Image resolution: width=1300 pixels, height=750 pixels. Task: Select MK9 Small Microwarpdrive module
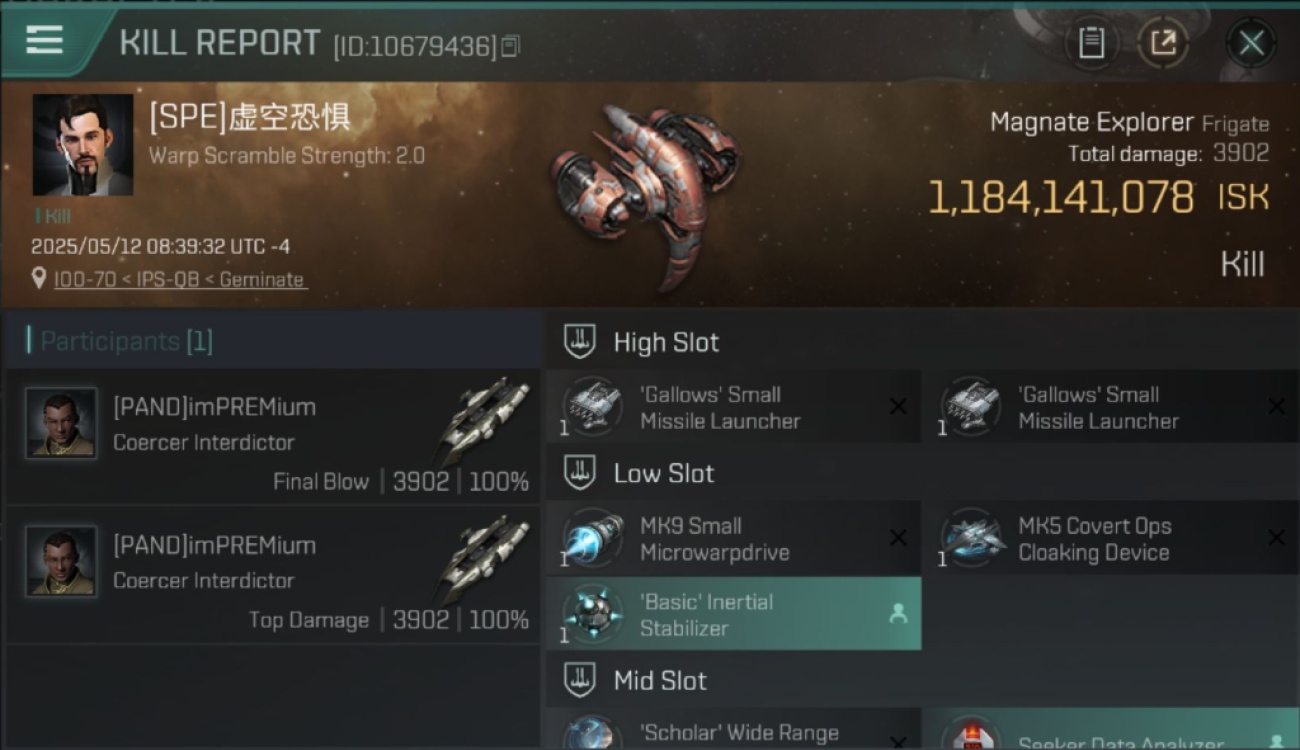pyautogui.click(x=733, y=538)
